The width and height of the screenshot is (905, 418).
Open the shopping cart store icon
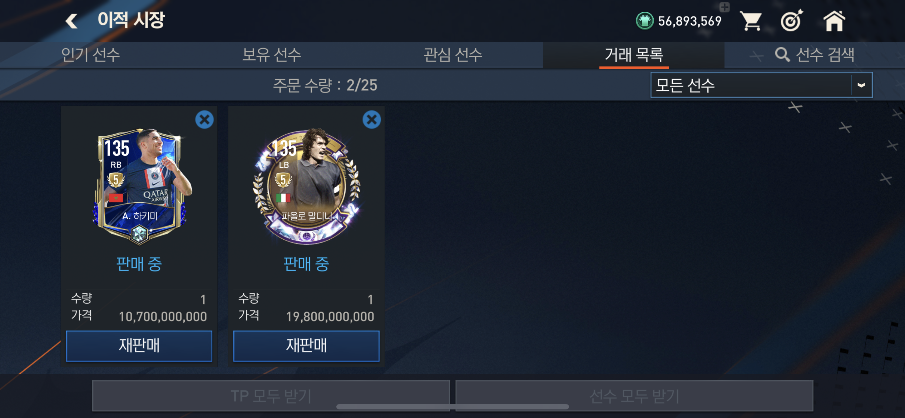coord(751,21)
